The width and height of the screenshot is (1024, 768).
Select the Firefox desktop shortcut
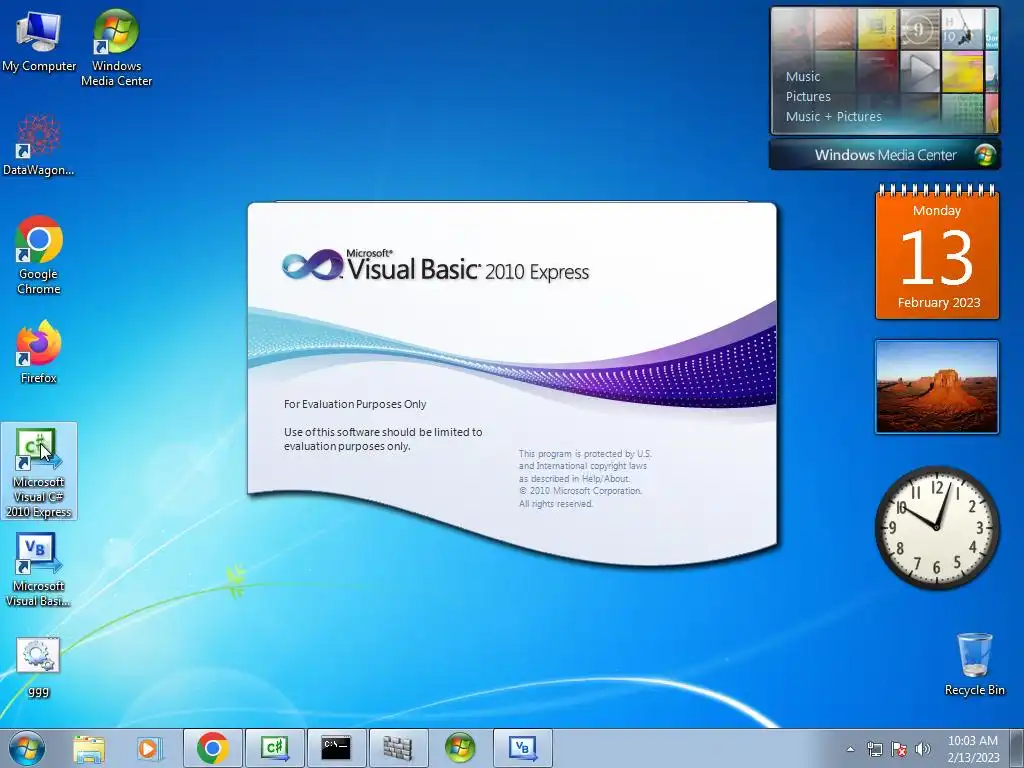(39, 352)
